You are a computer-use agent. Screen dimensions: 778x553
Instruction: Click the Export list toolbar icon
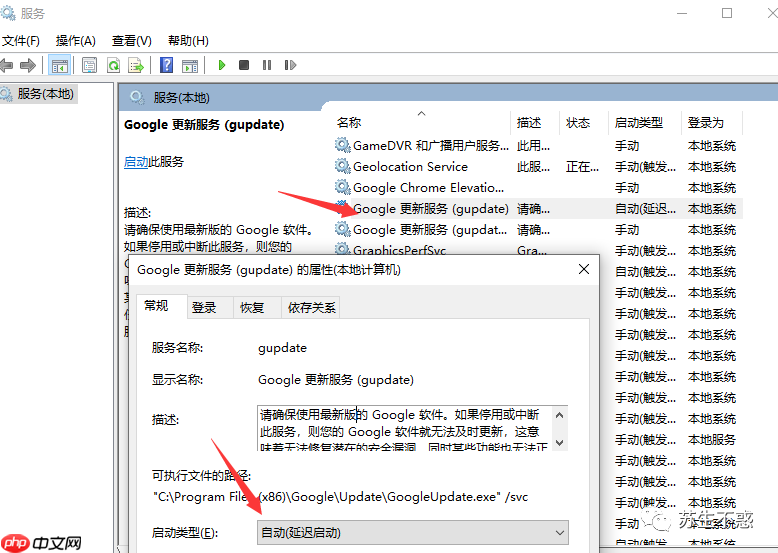136,65
